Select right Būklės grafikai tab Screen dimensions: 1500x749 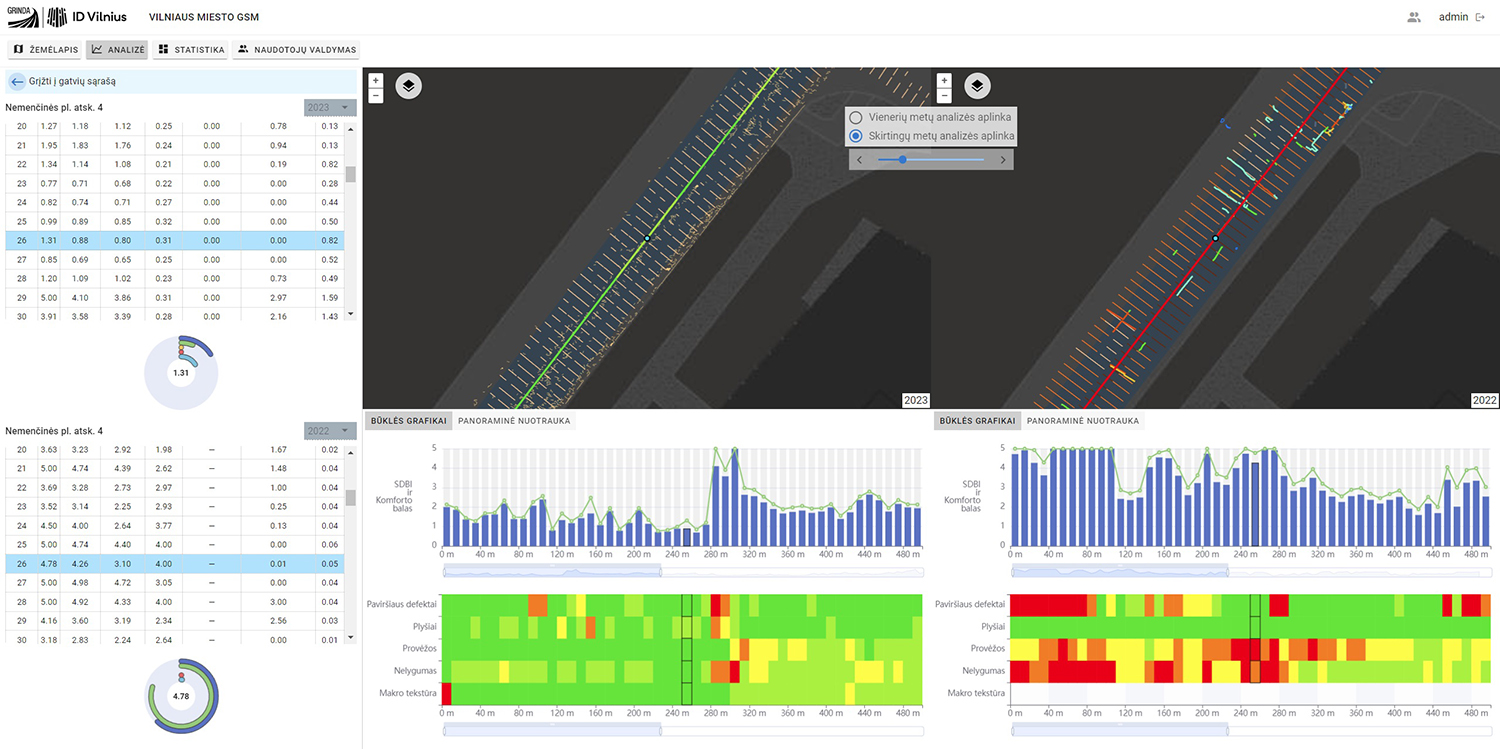coord(978,421)
